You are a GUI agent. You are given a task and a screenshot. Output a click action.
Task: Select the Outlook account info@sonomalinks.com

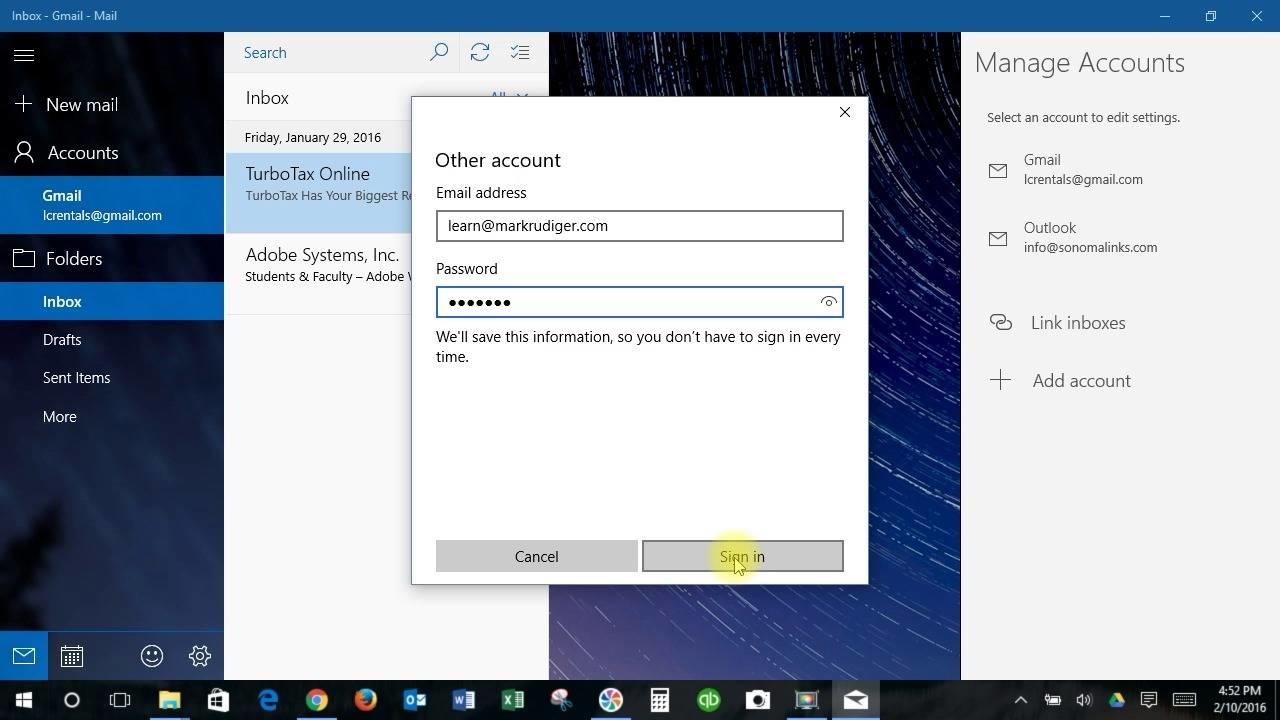point(1089,238)
